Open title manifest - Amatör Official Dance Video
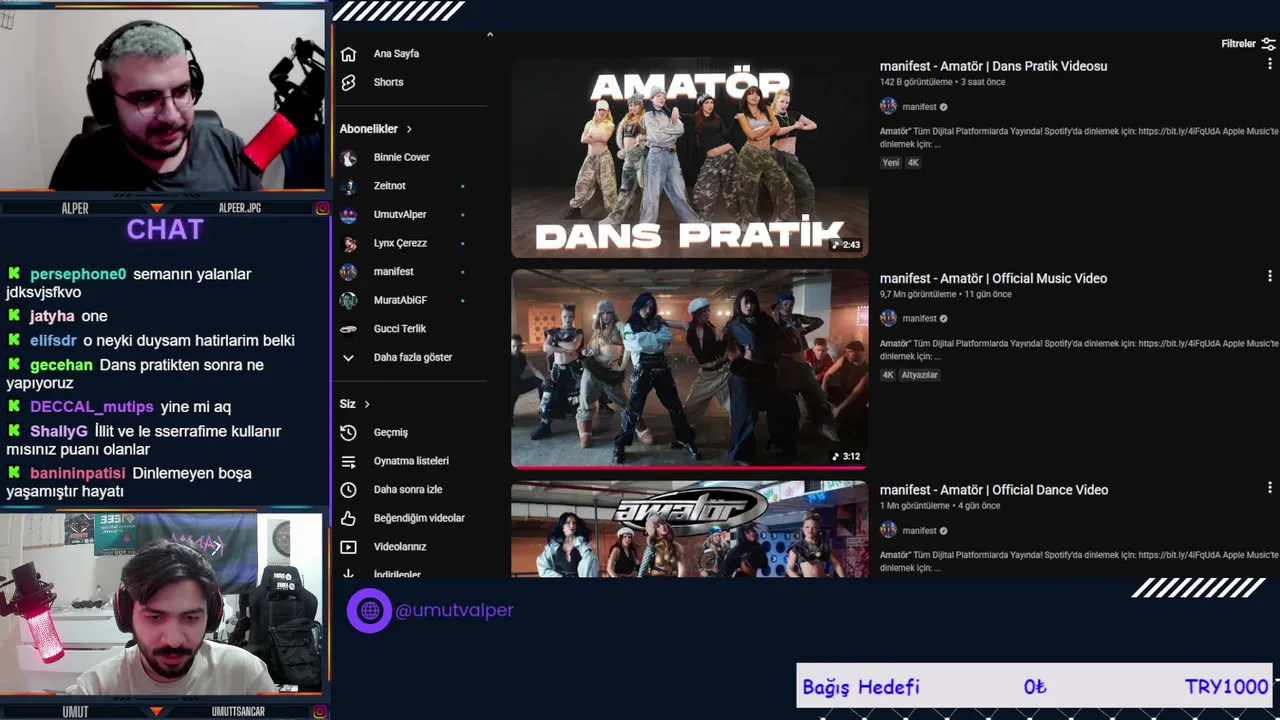The width and height of the screenshot is (1280, 720). pos(994,490)
